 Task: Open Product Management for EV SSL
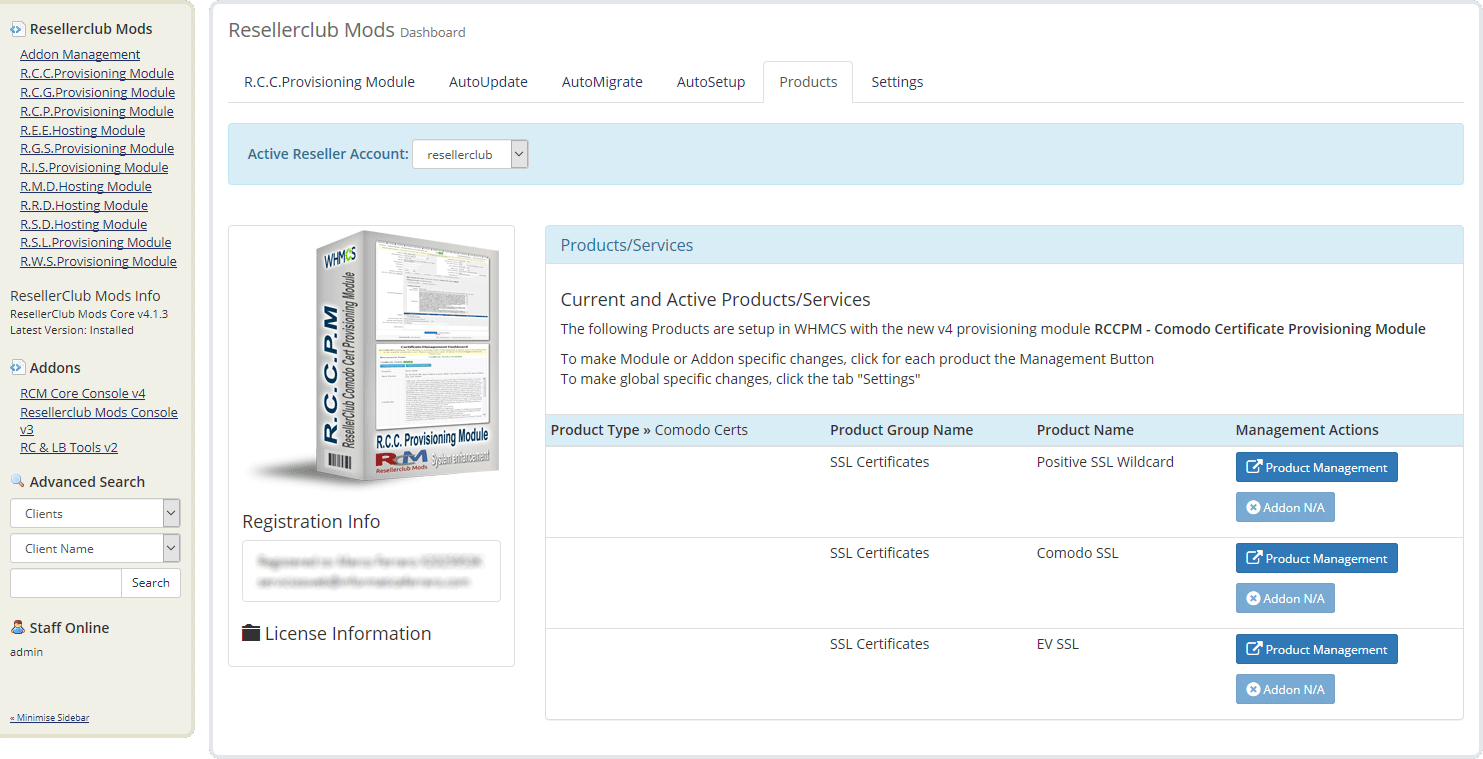(x=1316, y=649)
